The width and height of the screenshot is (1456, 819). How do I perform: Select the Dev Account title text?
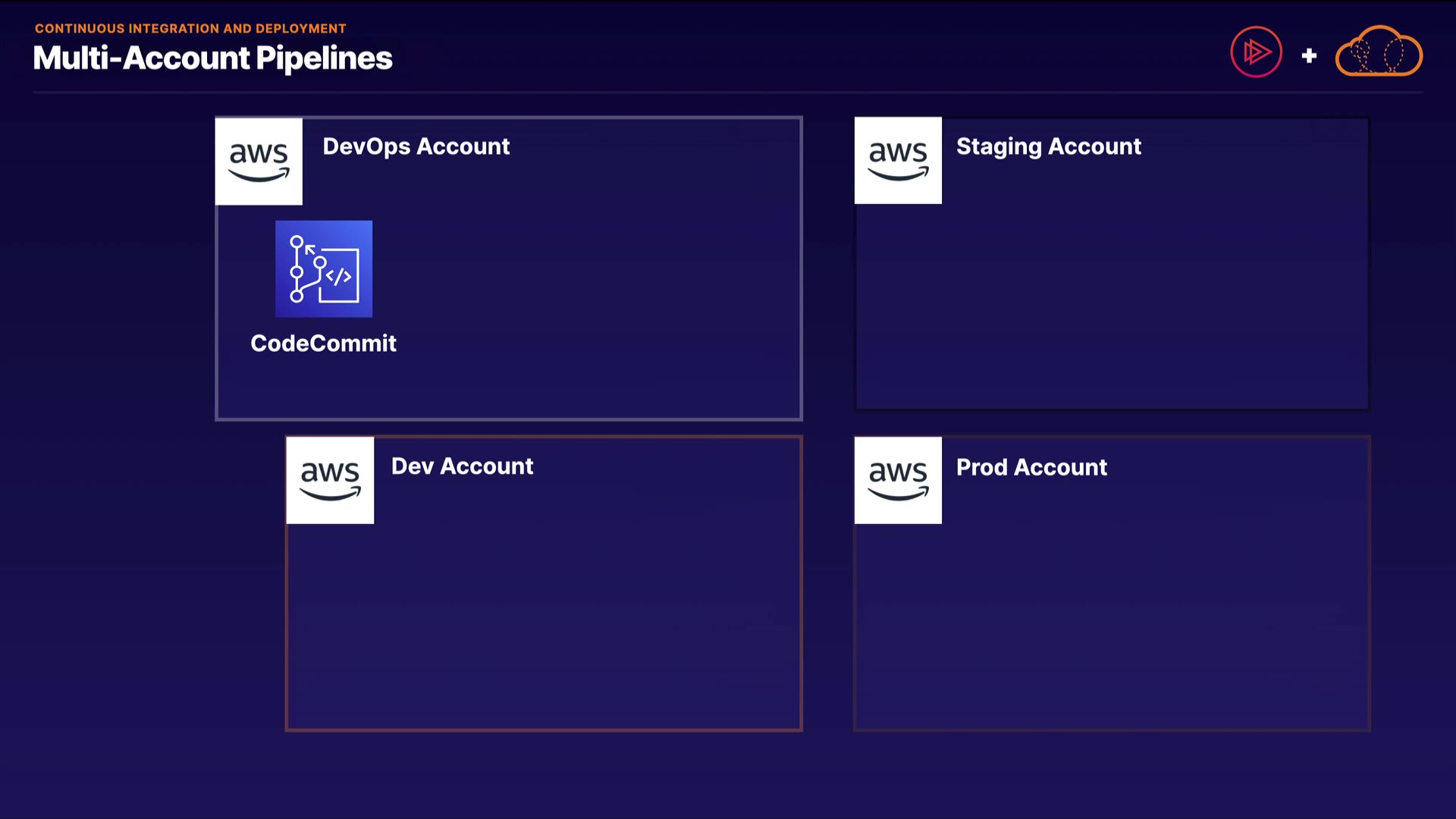[x=462, y=466]
